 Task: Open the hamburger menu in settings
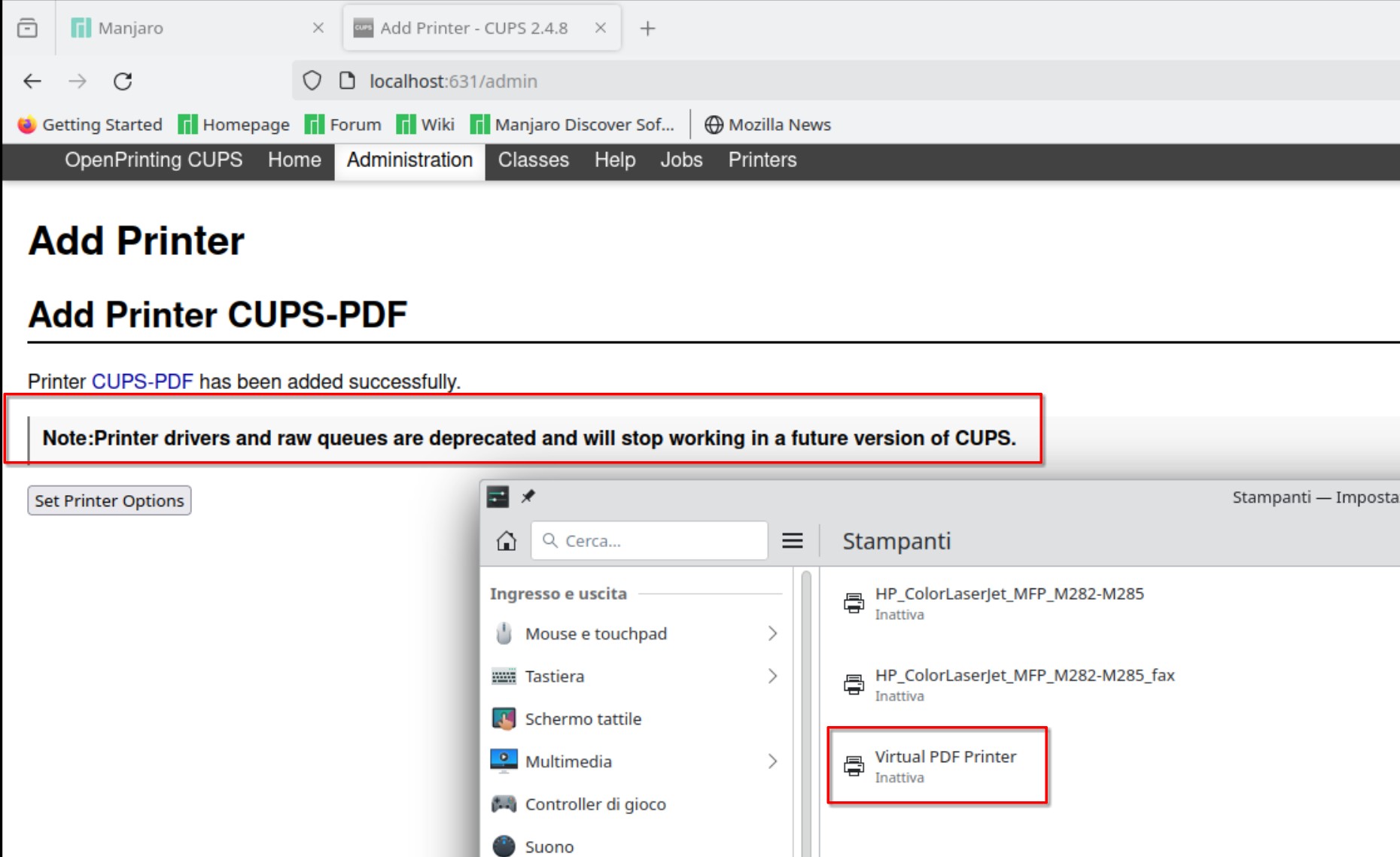coord(792,541)
